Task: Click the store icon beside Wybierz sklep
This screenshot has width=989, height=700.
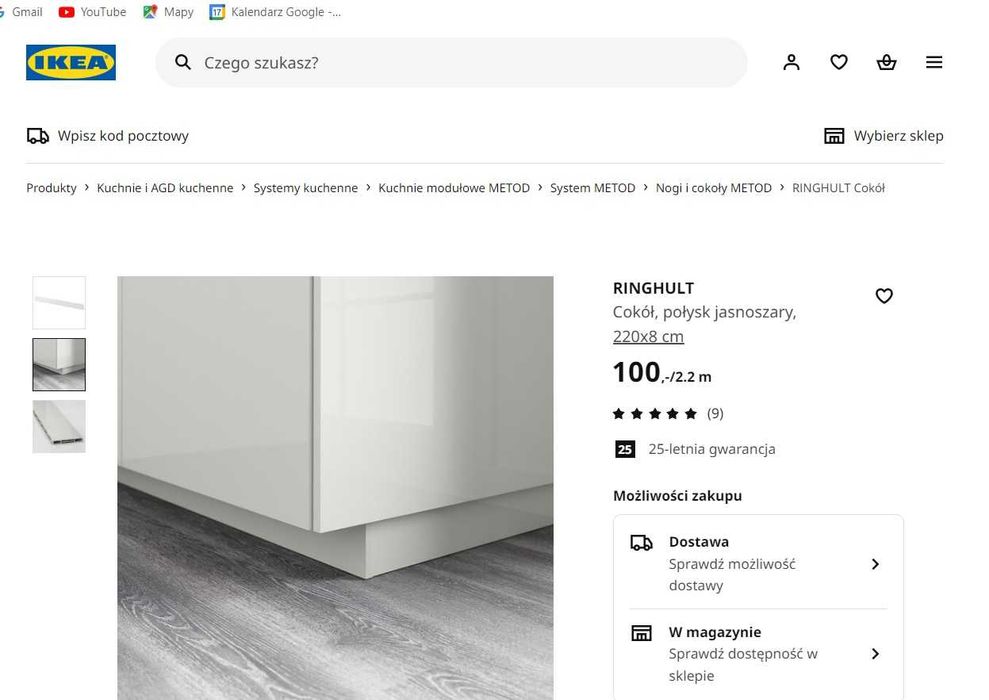Action: pos(834,136)
